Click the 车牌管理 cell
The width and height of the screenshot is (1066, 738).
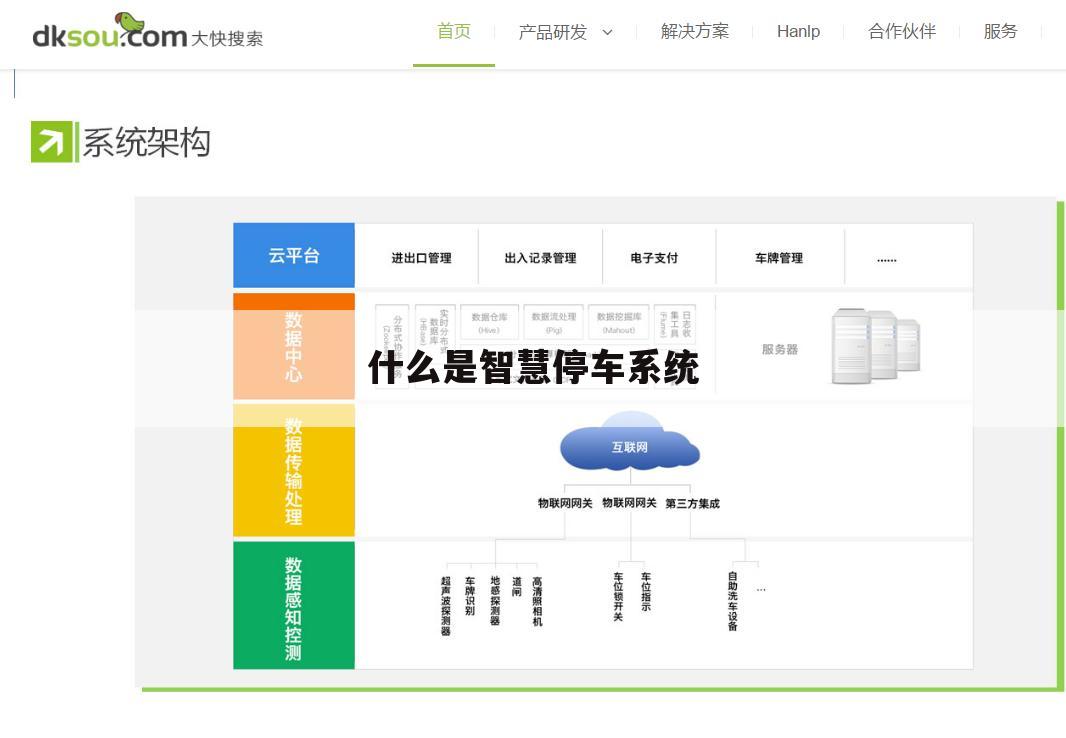[778, 258]
